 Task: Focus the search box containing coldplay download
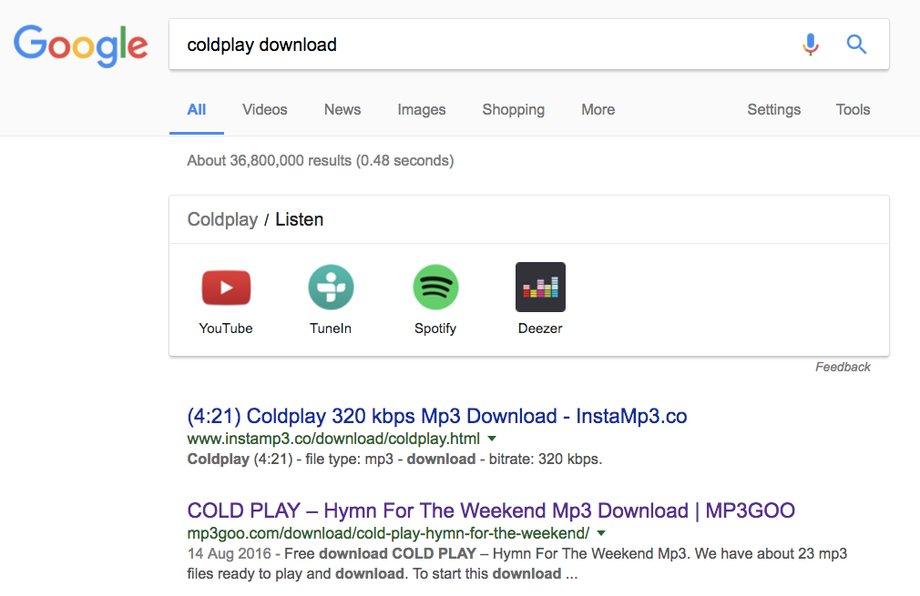point(481,45)
